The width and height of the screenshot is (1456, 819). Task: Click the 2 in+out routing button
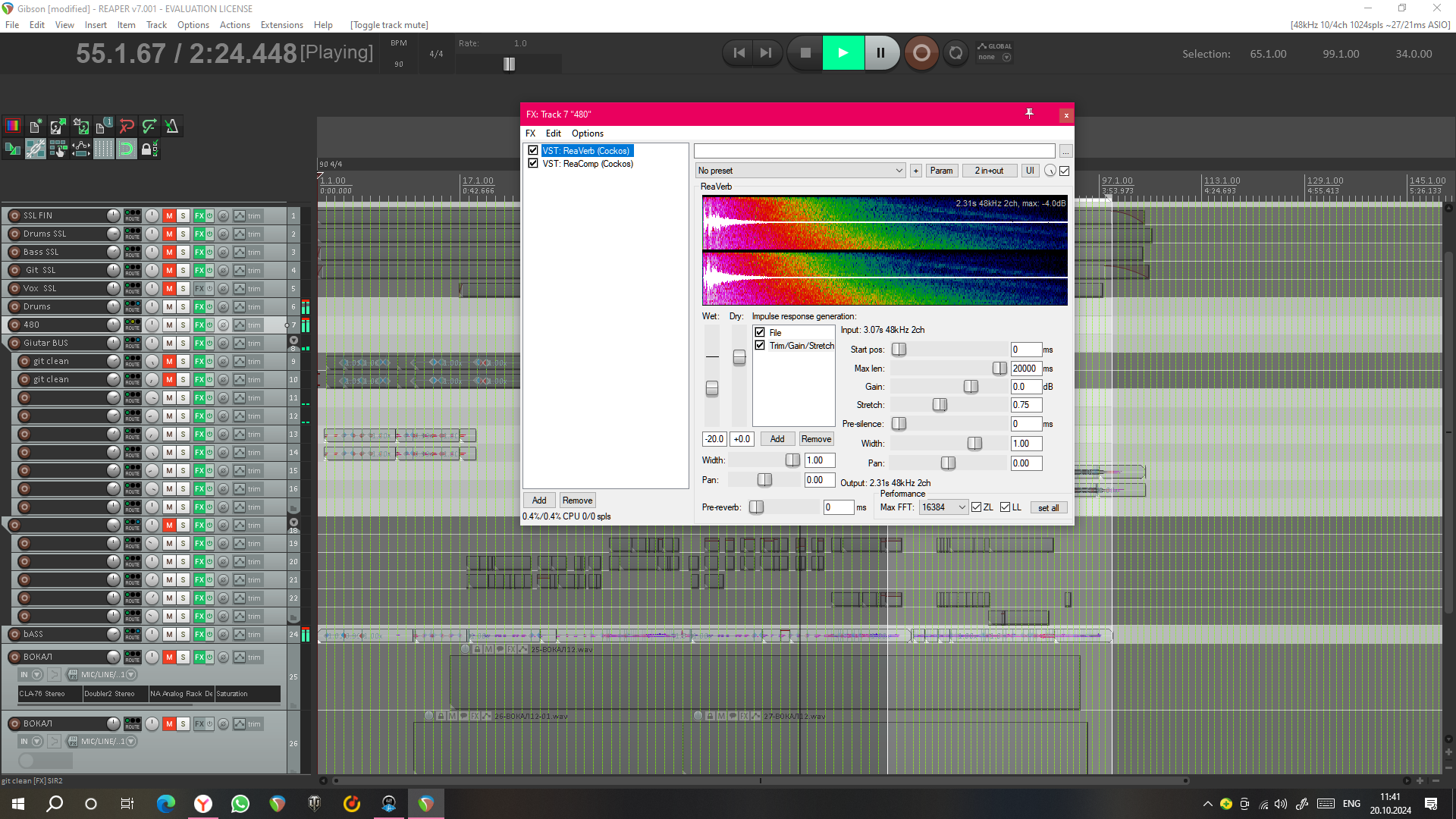coord(989,171)
